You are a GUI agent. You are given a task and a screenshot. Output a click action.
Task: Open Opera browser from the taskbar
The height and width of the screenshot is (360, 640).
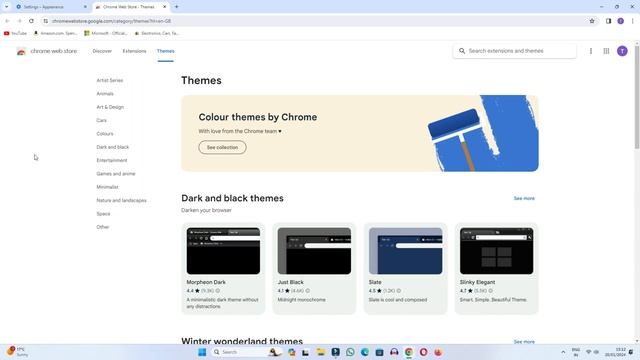coord(423,352)
